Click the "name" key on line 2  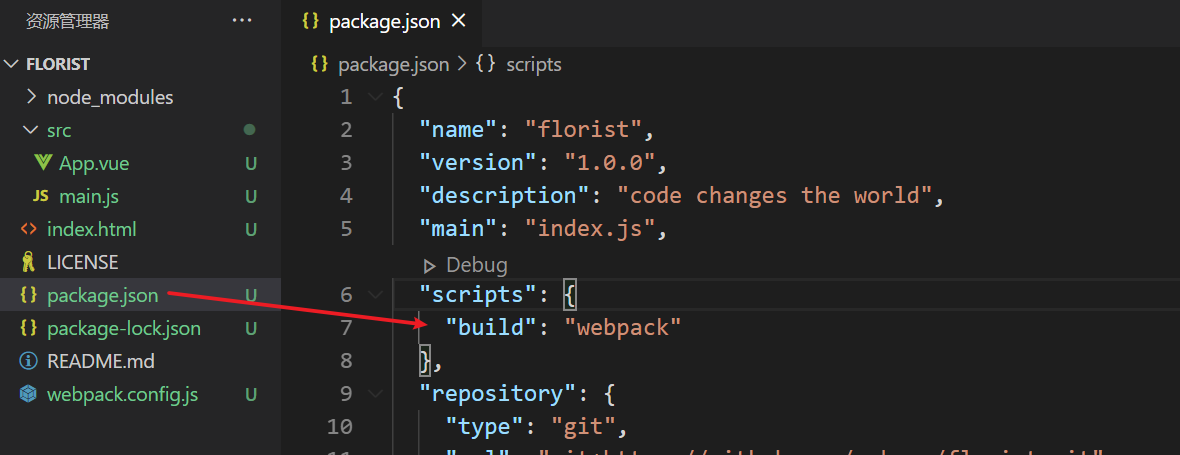458,129
